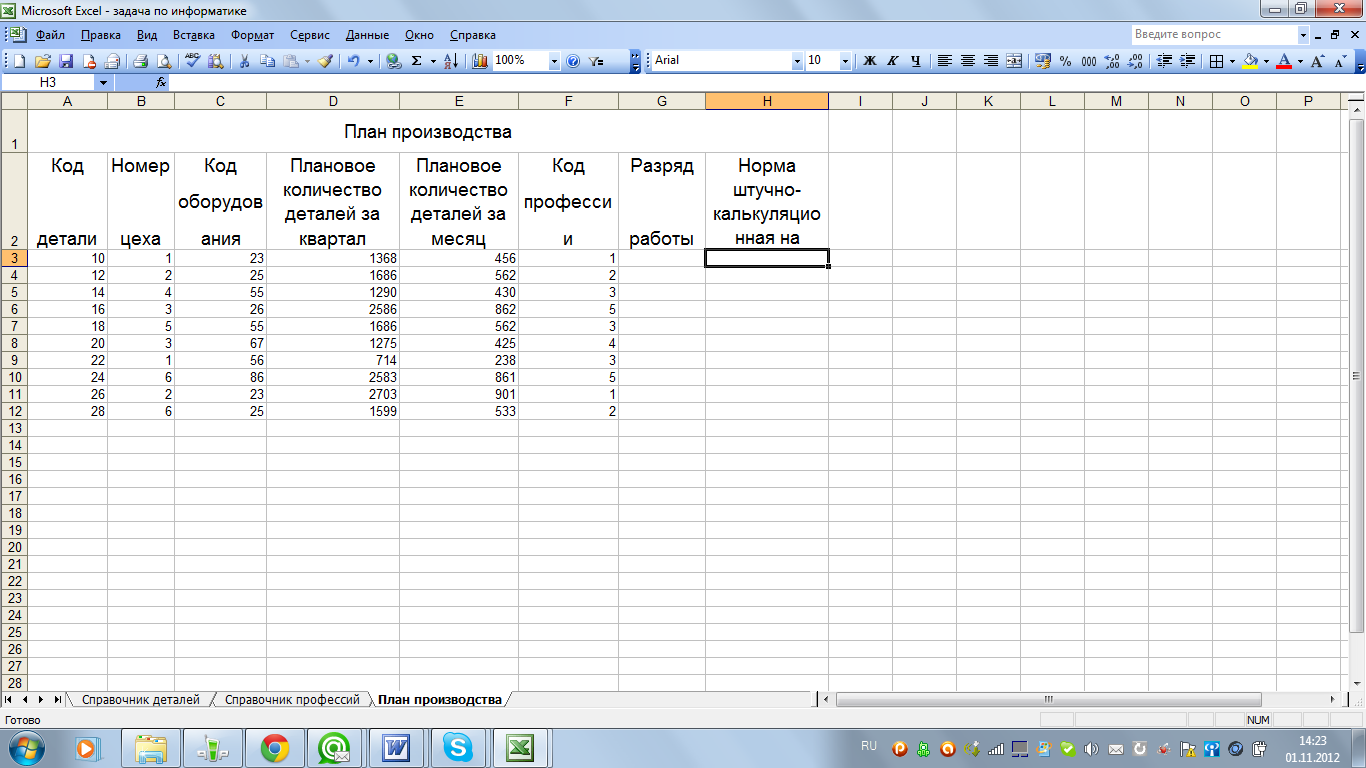1366x768 pixels.
Task: Open Print Preview icon
Action: [x=163, y=61]
